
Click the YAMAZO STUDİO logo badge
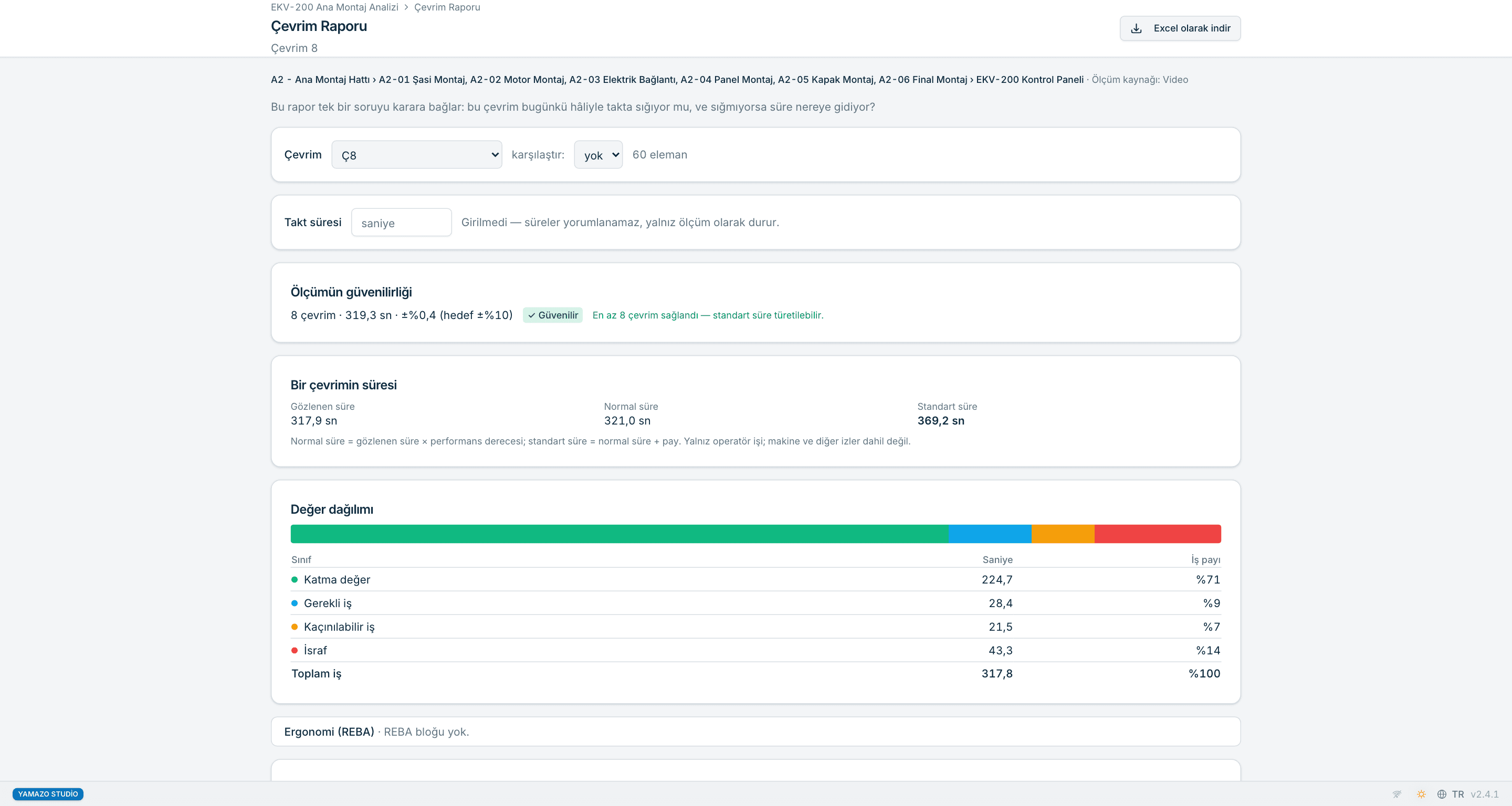pos(48,794)
